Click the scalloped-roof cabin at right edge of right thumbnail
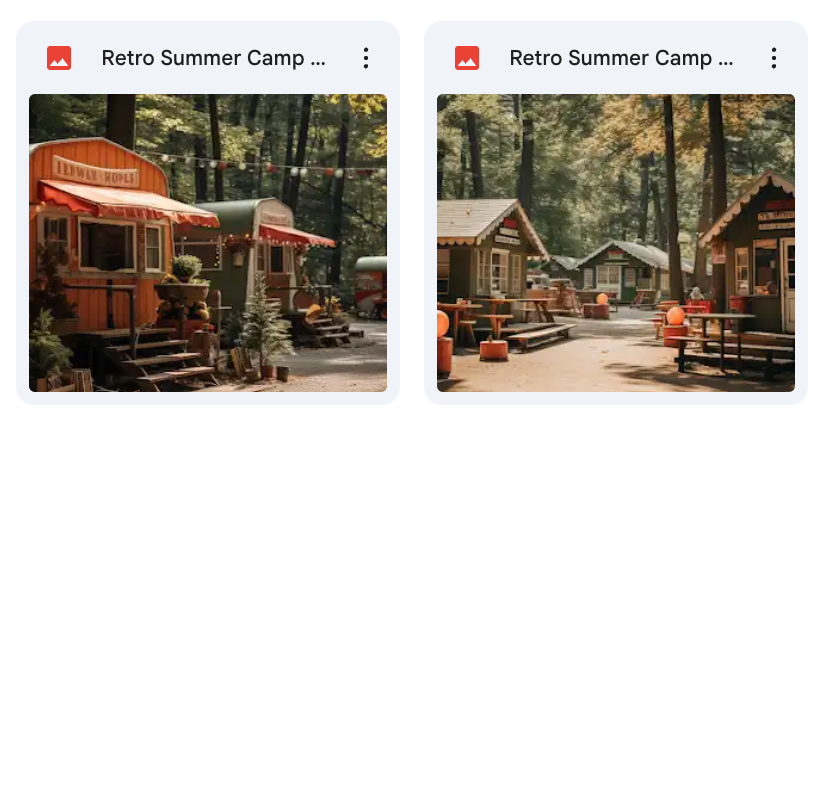Image resolution: width=816 pixels, height=812 pixels. click(749, 255)
